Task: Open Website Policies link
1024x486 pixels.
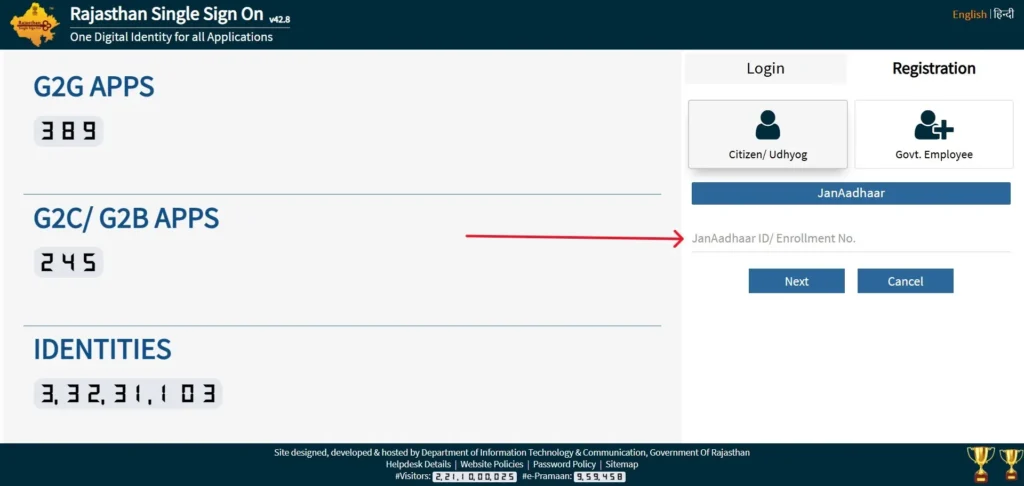Action: (x=492, y=464)
